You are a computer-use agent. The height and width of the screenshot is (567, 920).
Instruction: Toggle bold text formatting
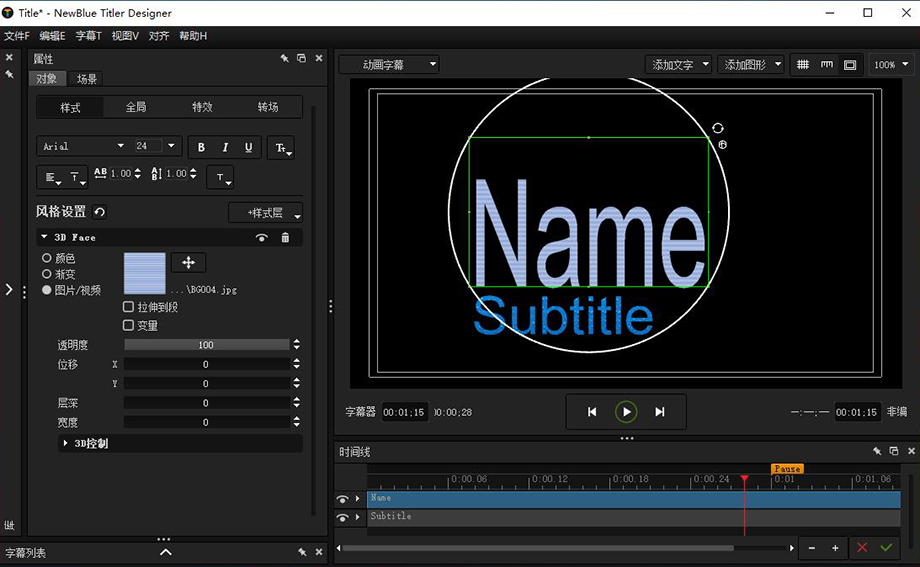coord(201,147)
